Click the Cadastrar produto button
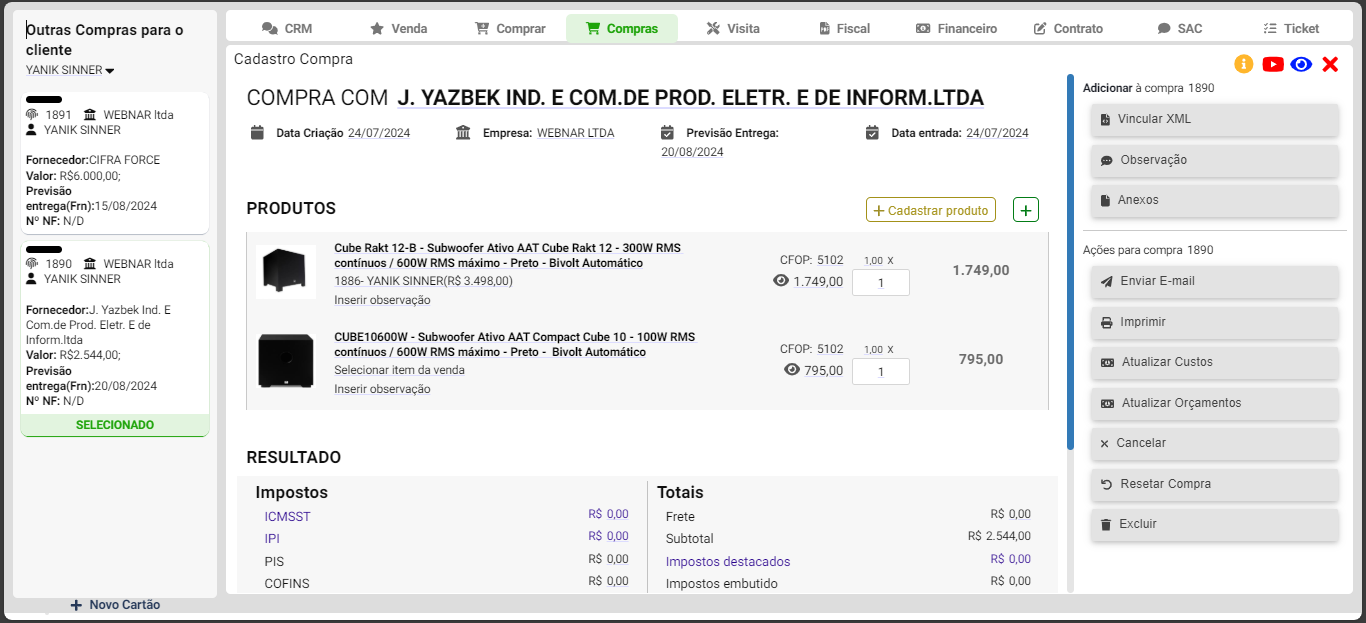 coord(930,210)
